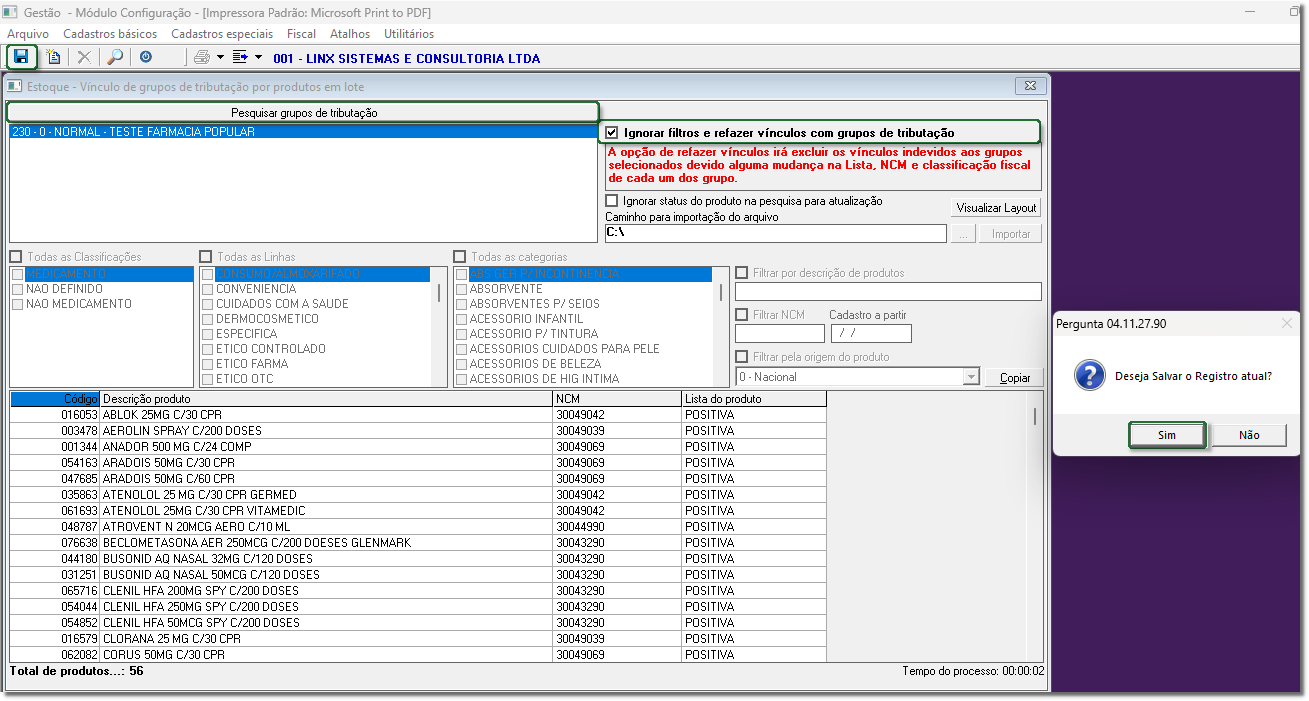Image resolution: width=1309 pixels, height=701 pixels.
Task: Open the dropdown arrow beside the list icon
Action: (x=259, y=57)
